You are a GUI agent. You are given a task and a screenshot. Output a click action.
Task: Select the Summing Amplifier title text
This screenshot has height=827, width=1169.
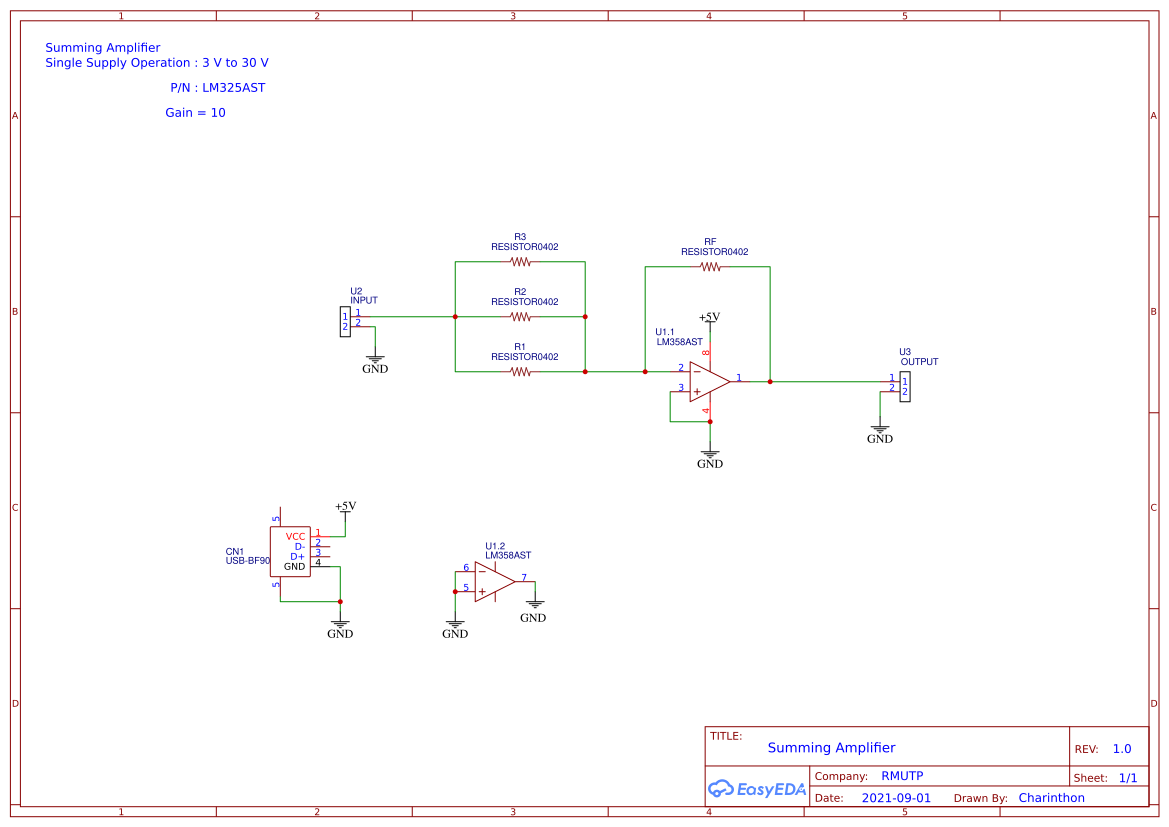(x=832, y=747)
